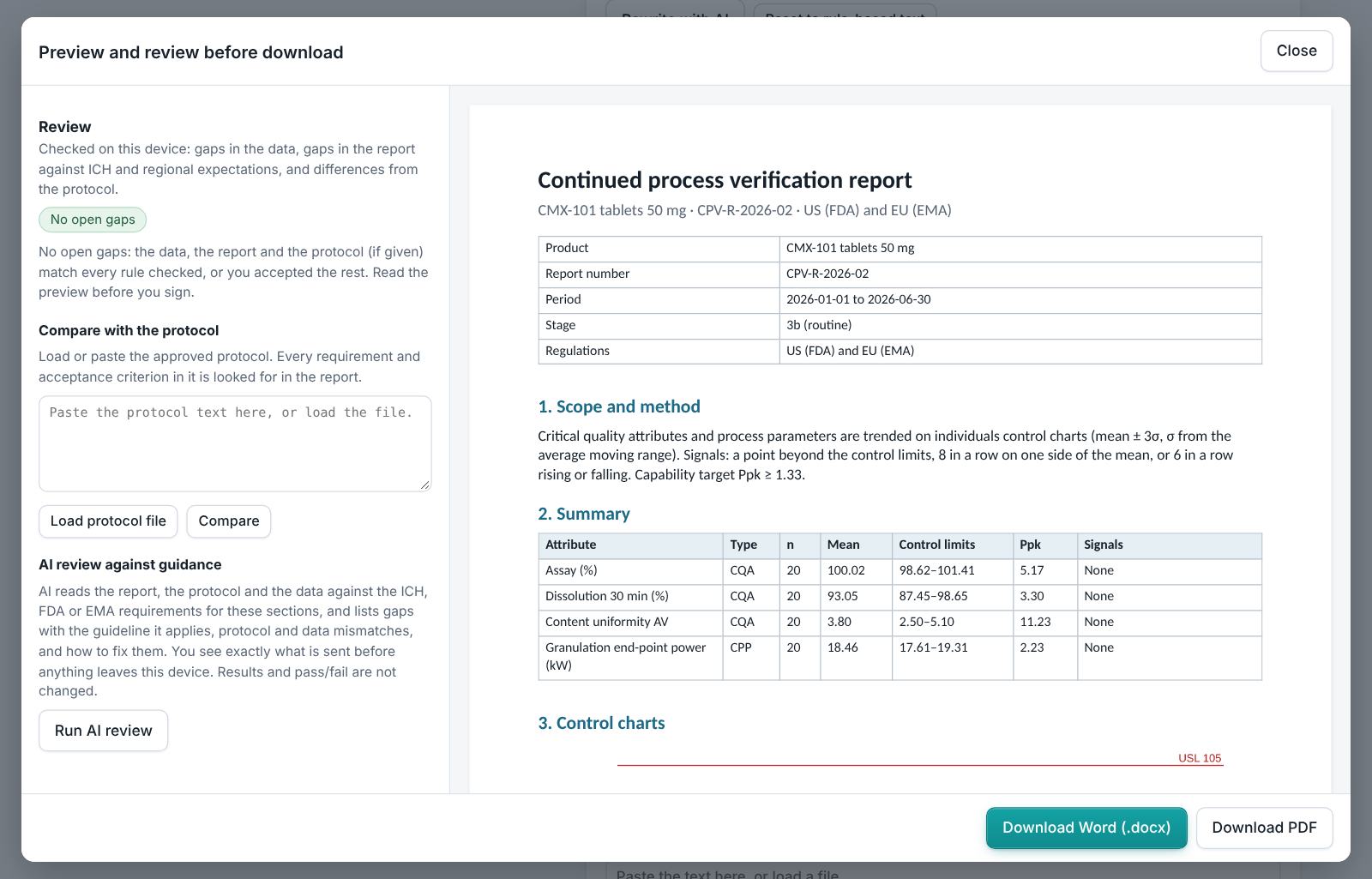Click the Regulations row label
The width and height of the screenshot is (1372, 879).
[577, 351]
